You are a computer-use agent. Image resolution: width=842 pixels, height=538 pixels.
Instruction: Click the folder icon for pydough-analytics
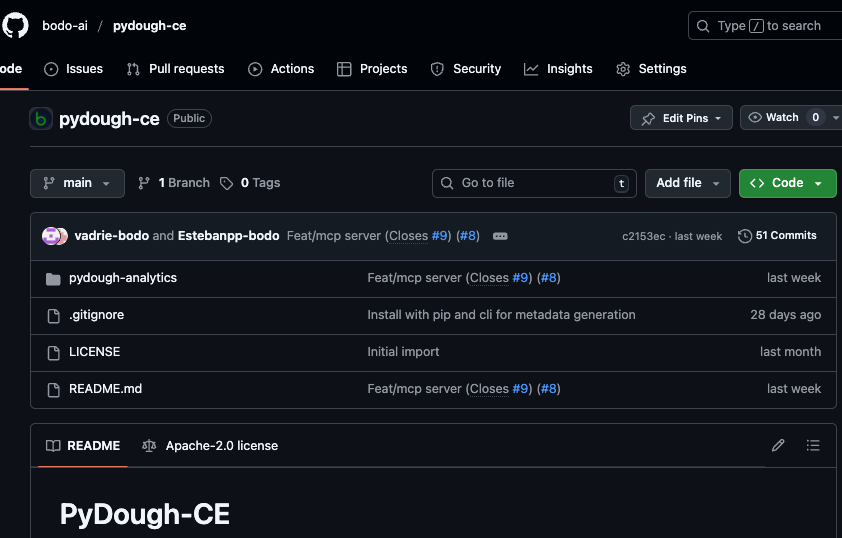click(x=53, y=279)
